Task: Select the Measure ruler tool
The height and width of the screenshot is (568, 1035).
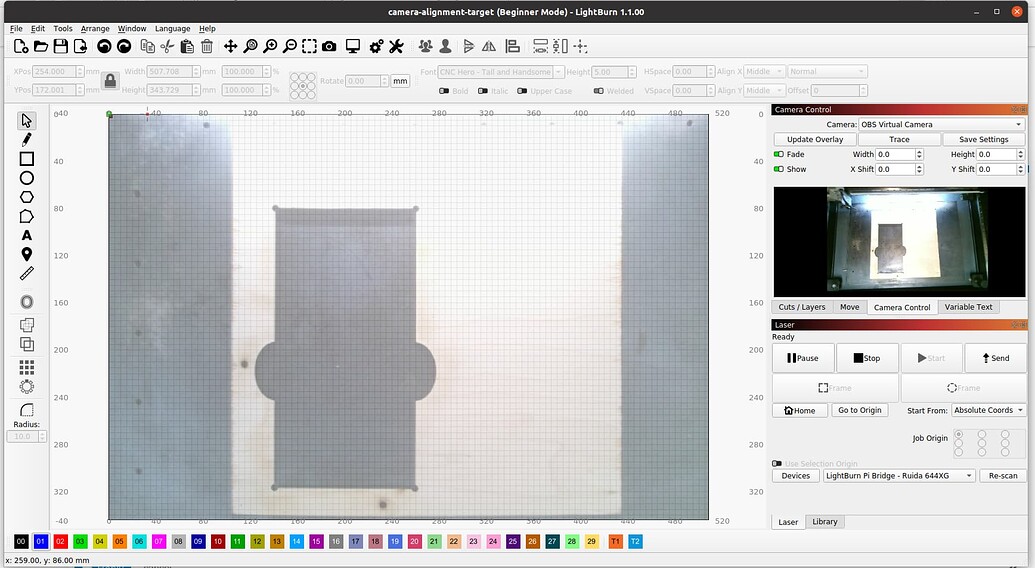Action: click(x=26, y=273)
